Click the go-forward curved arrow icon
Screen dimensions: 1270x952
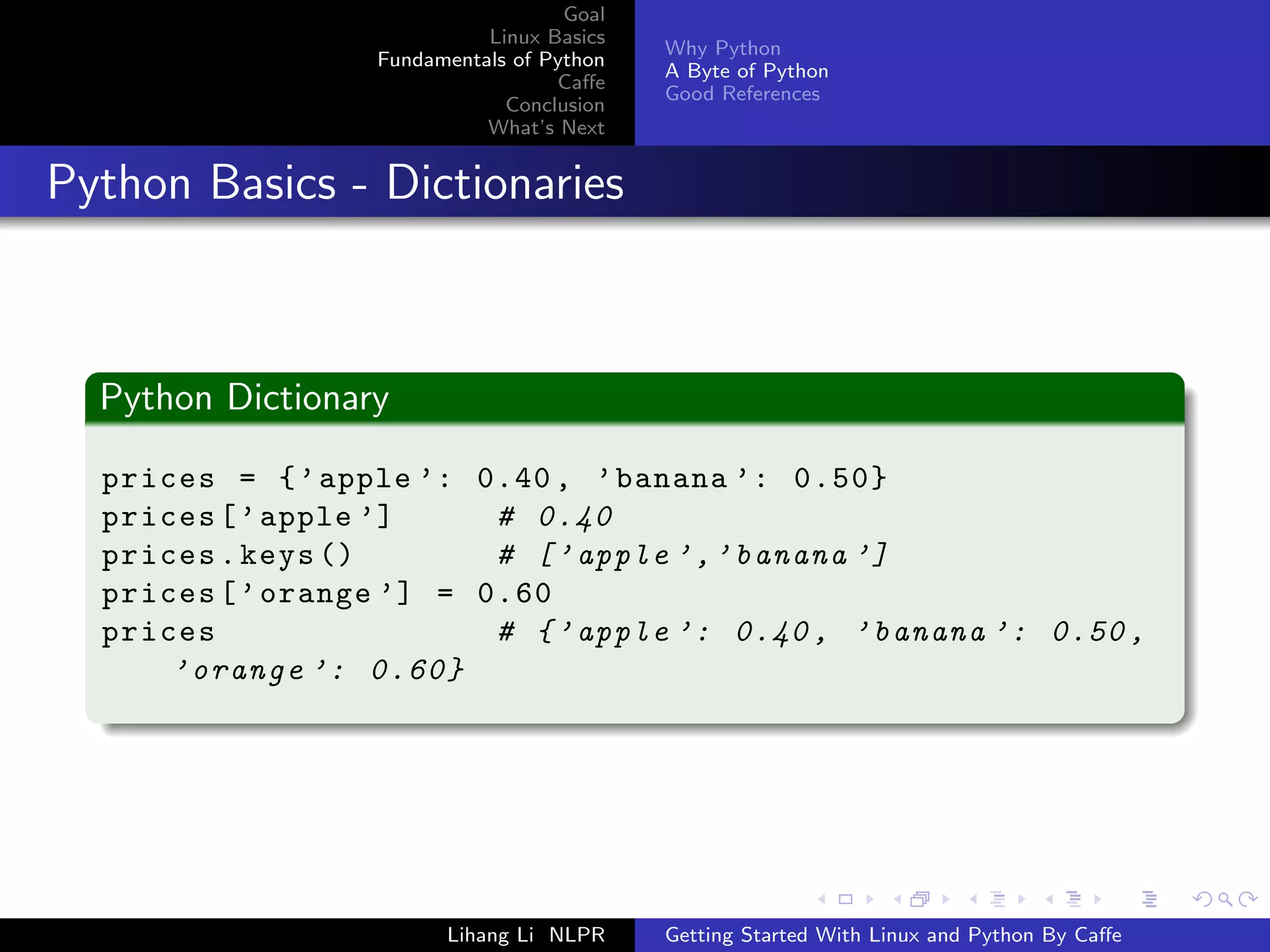pyautogui.click(x=1248, y=899)
